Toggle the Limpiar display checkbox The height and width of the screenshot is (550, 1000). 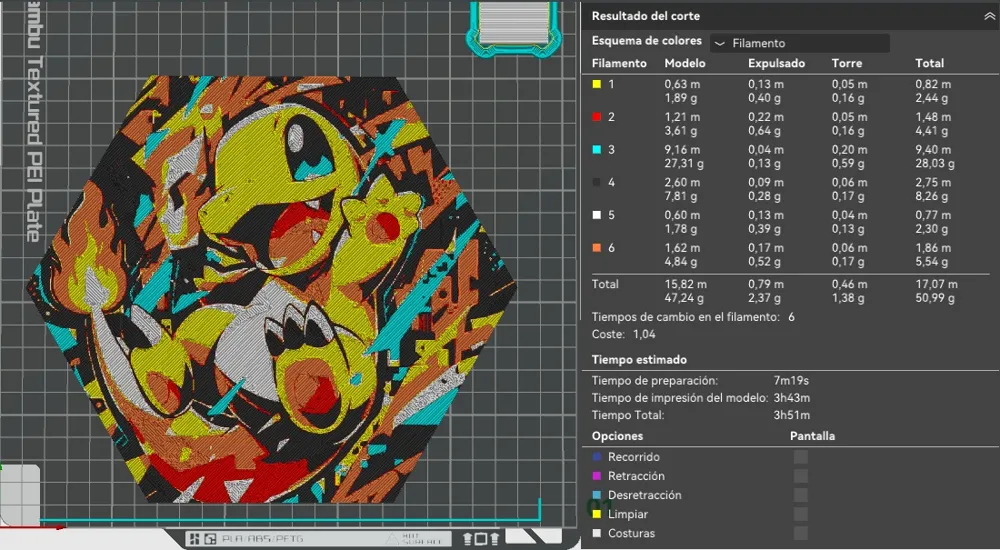801,514
